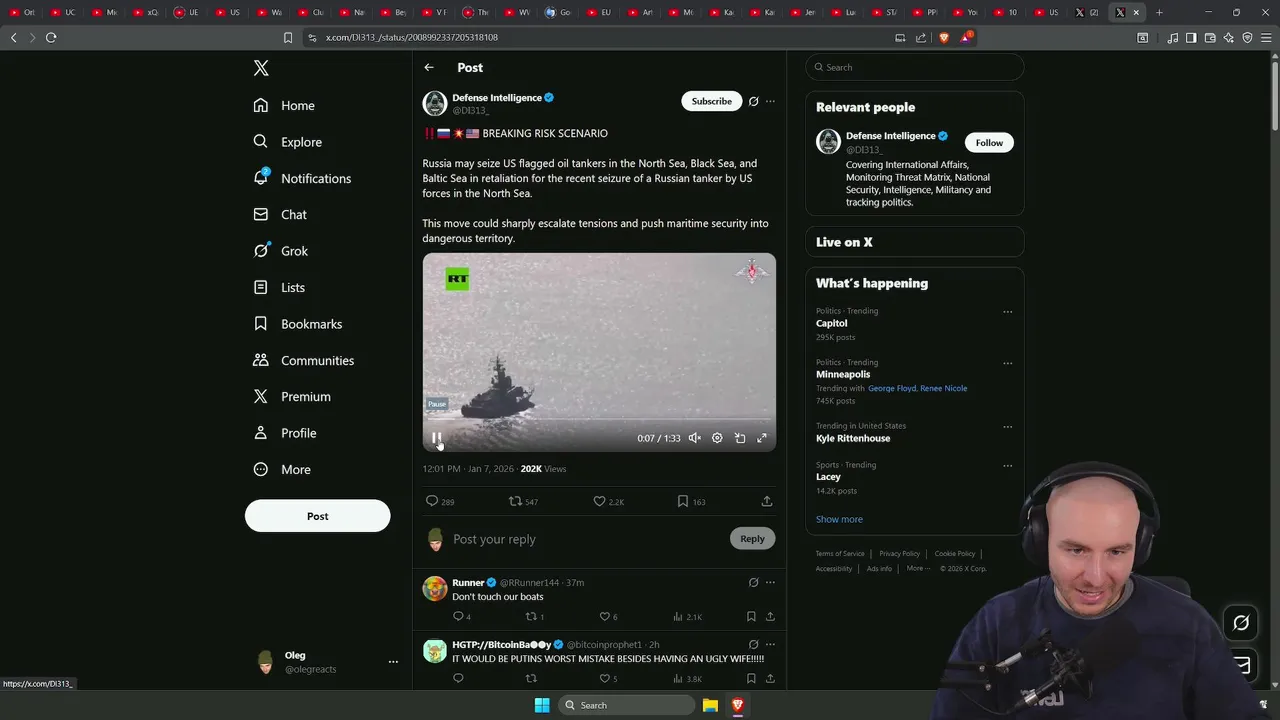The image size is (1280, 720).
Task: Open Lists in the sidebar
Action: point(280,287)
